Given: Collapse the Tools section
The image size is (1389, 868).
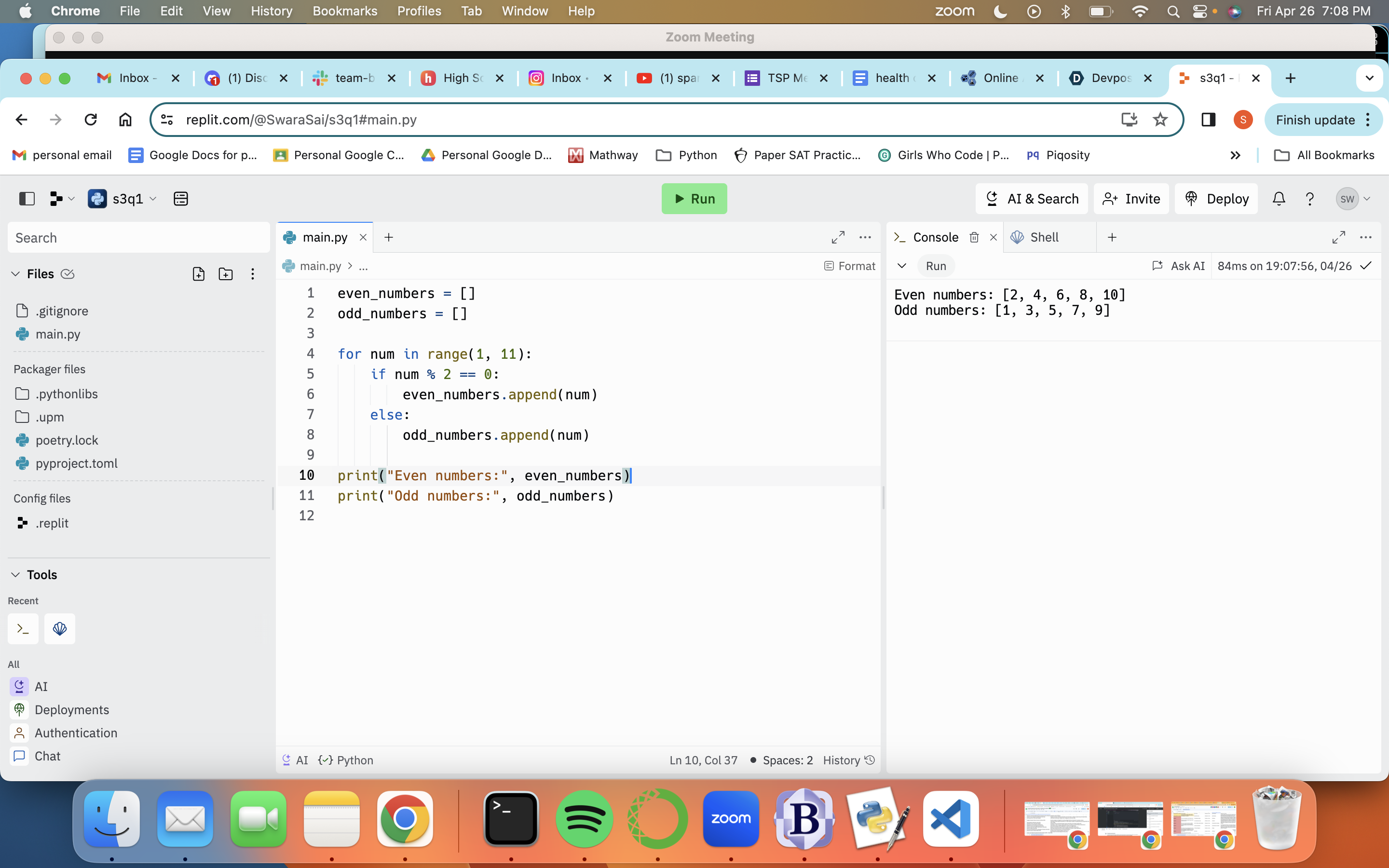Looking at the screenshot, I should [15, 575].
